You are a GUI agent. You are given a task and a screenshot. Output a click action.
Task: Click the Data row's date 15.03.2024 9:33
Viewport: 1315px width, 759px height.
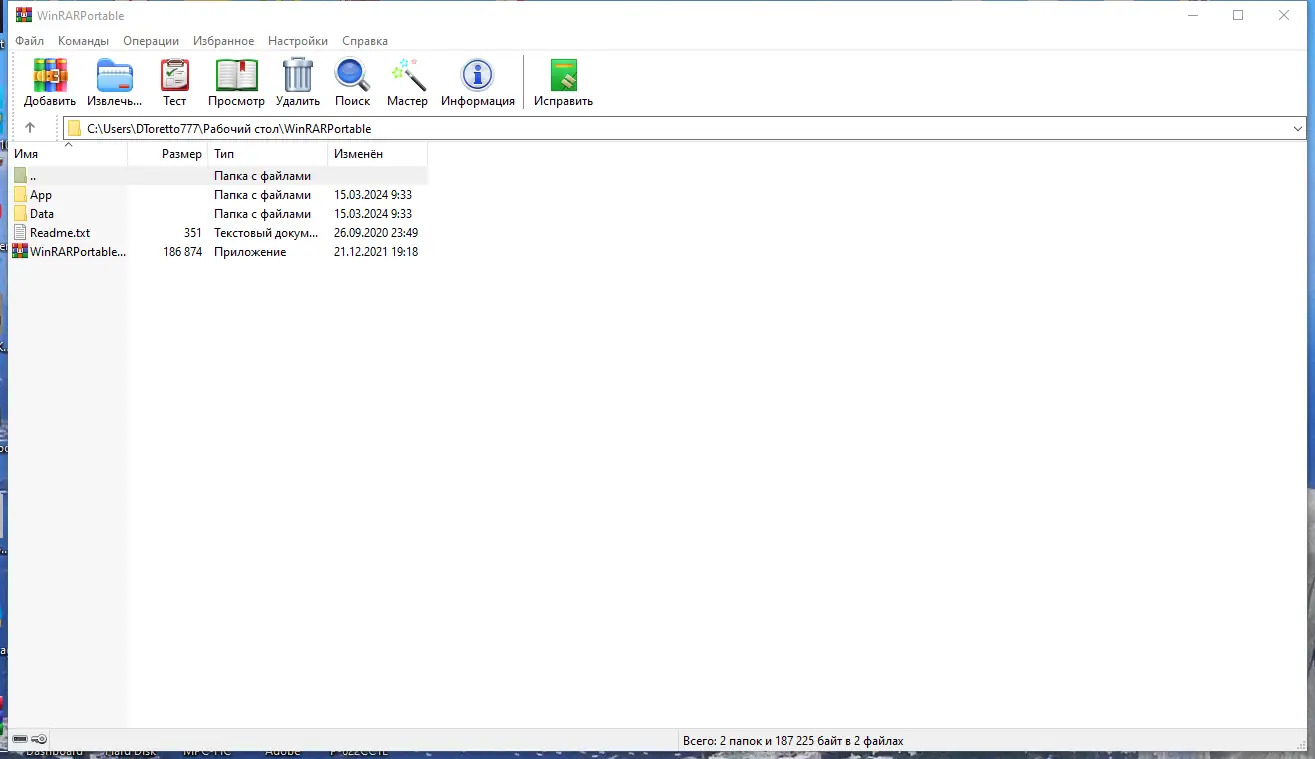point(373,214)
